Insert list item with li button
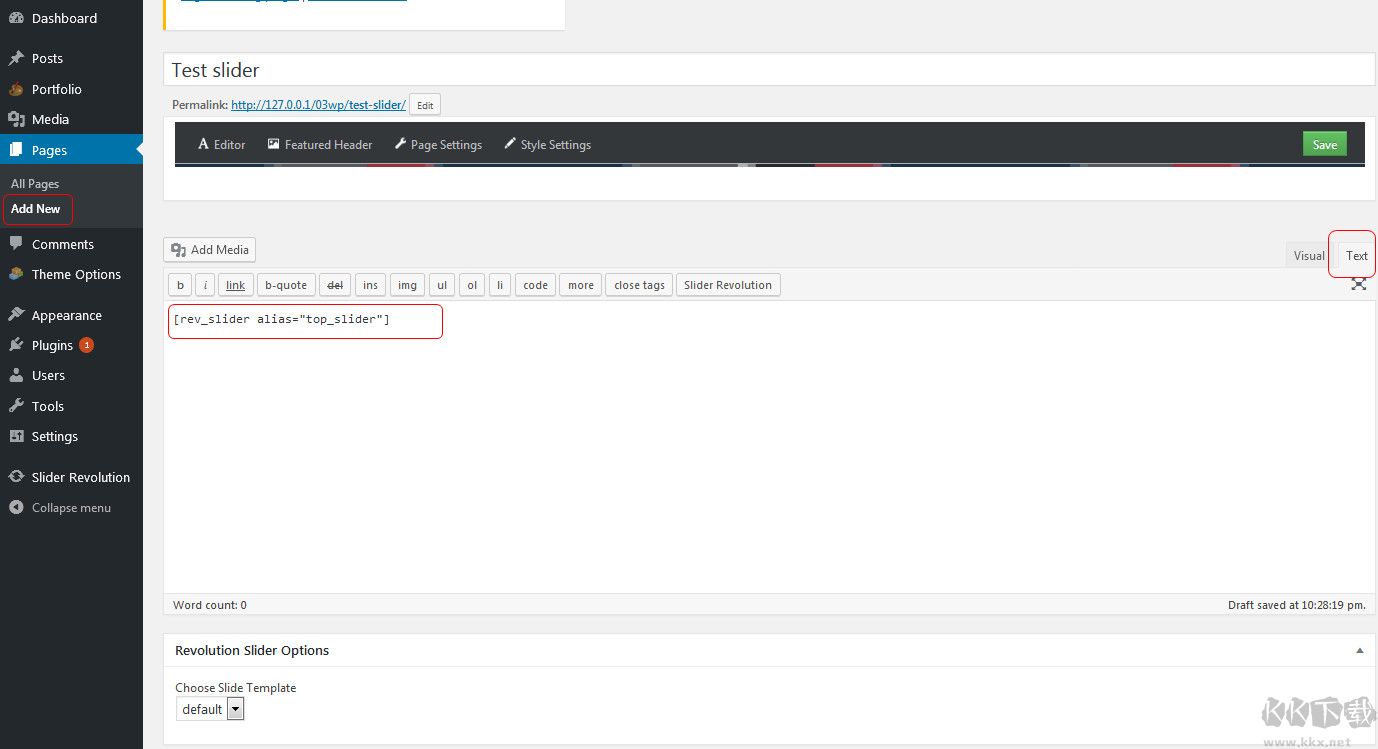This screenshot has width=1378, height=749. click(500, 285)
